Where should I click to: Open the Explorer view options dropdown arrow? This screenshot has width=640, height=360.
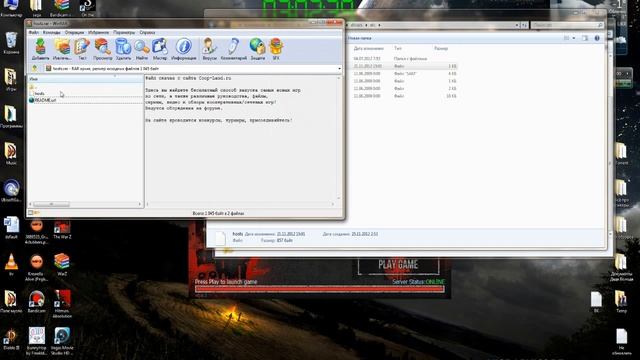(573, 38)
